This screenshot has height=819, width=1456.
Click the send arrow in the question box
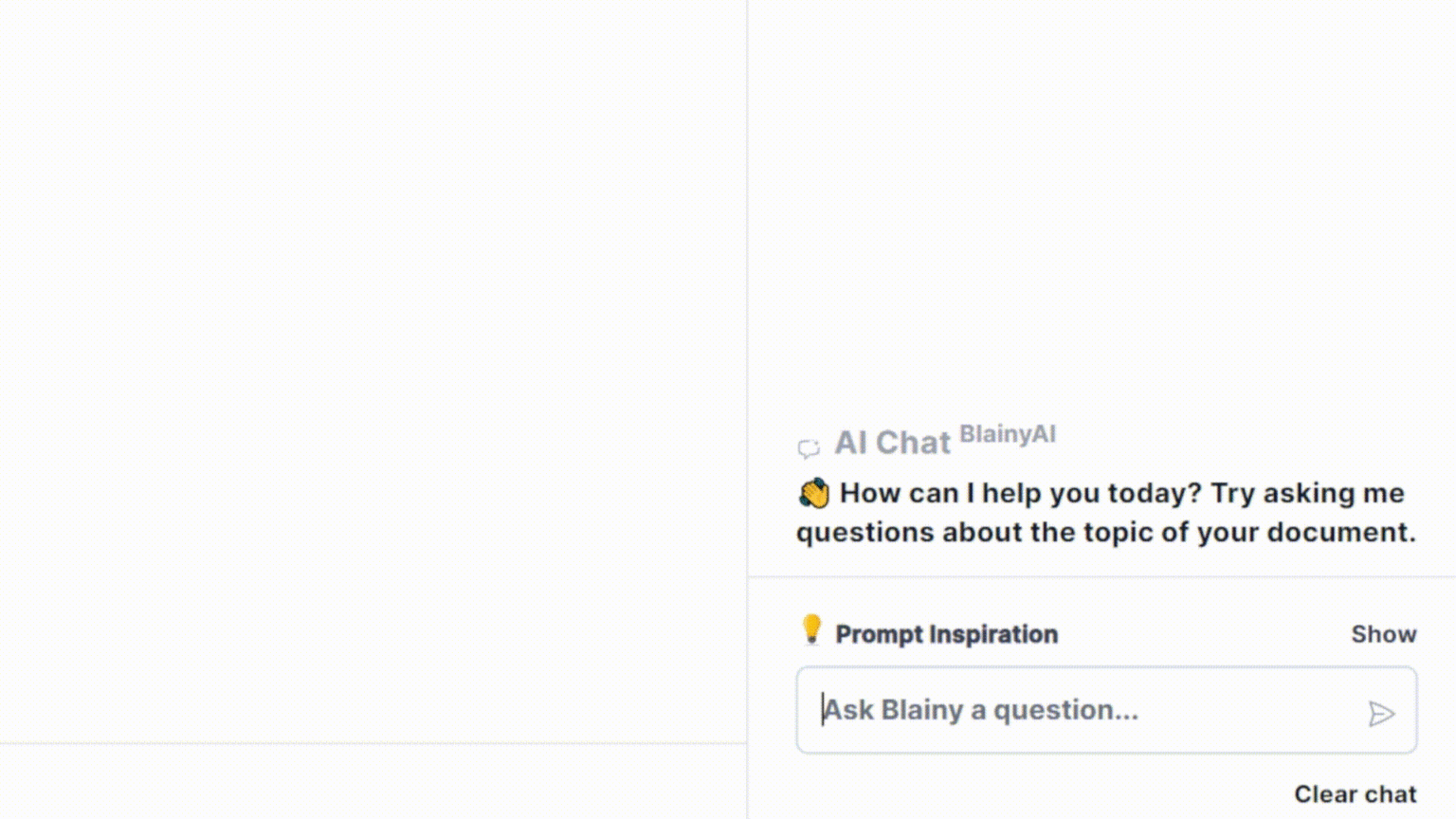1382,712
